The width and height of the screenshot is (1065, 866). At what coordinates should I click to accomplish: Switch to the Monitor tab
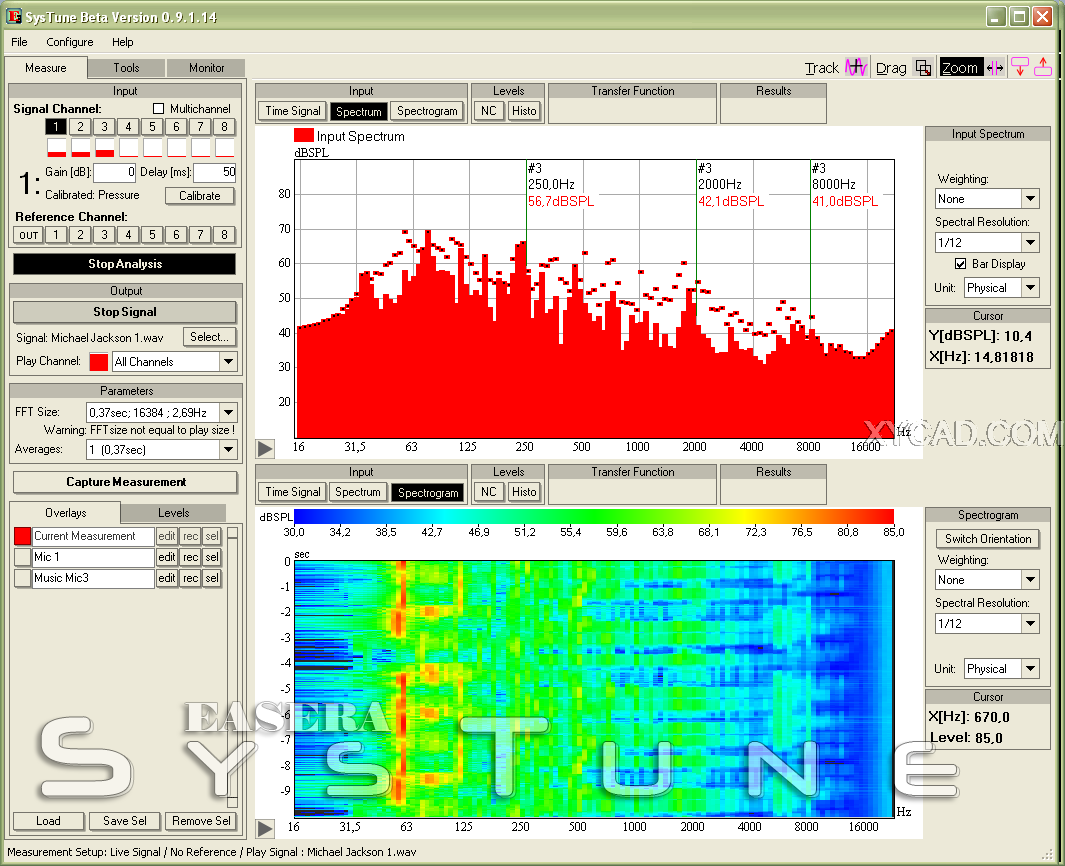(206, 68)
